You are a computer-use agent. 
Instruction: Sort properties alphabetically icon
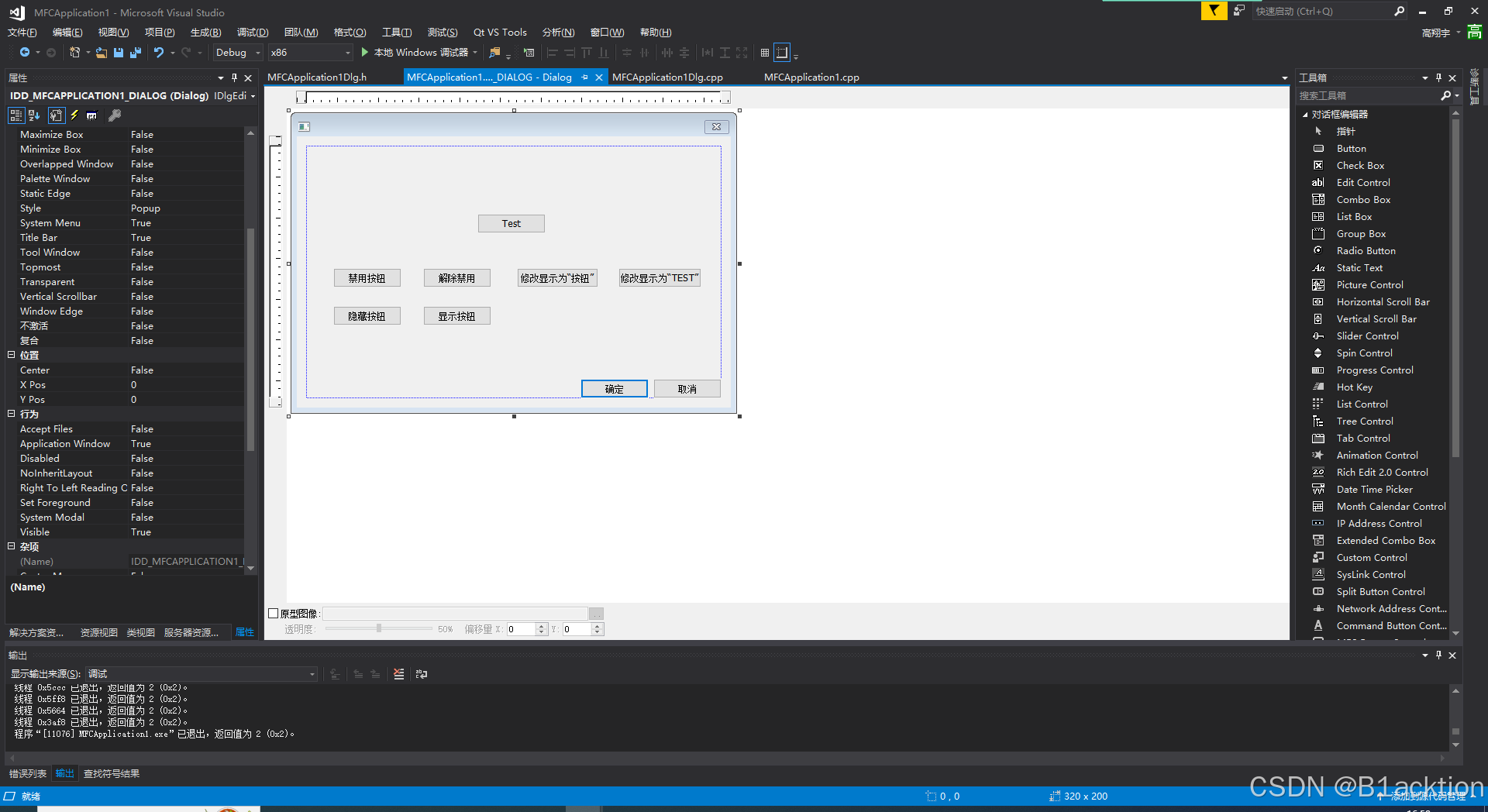pyautogui.click(x=34, y=115)
